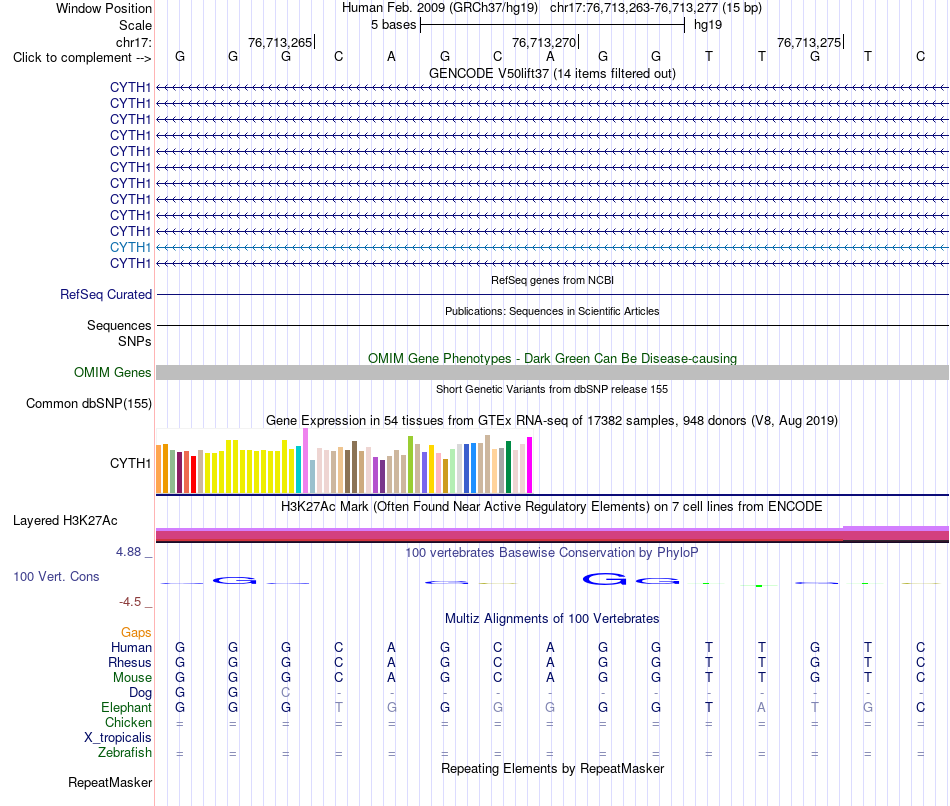Click the Common dbSNP(155) label
The image size is (950, 806).
click(89, 404)
